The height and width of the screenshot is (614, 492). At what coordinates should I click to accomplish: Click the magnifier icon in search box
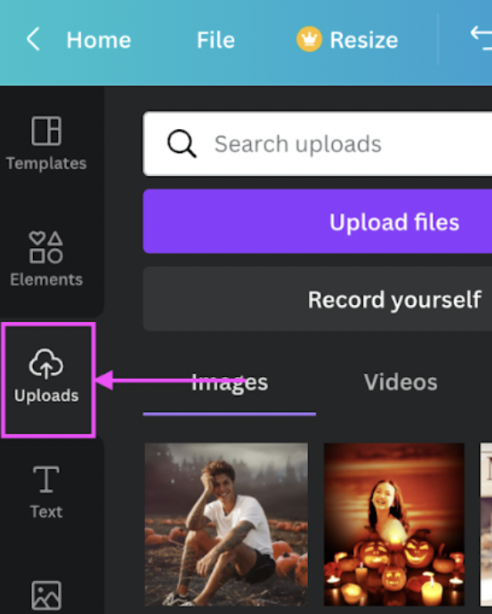(x=181, y=144)
